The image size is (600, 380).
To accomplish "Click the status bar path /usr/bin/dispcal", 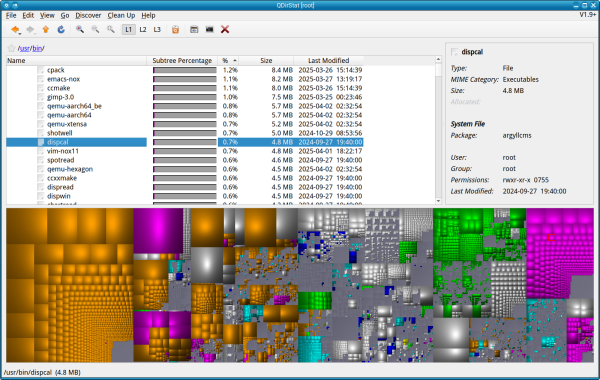I will click(x=28, y=372).
